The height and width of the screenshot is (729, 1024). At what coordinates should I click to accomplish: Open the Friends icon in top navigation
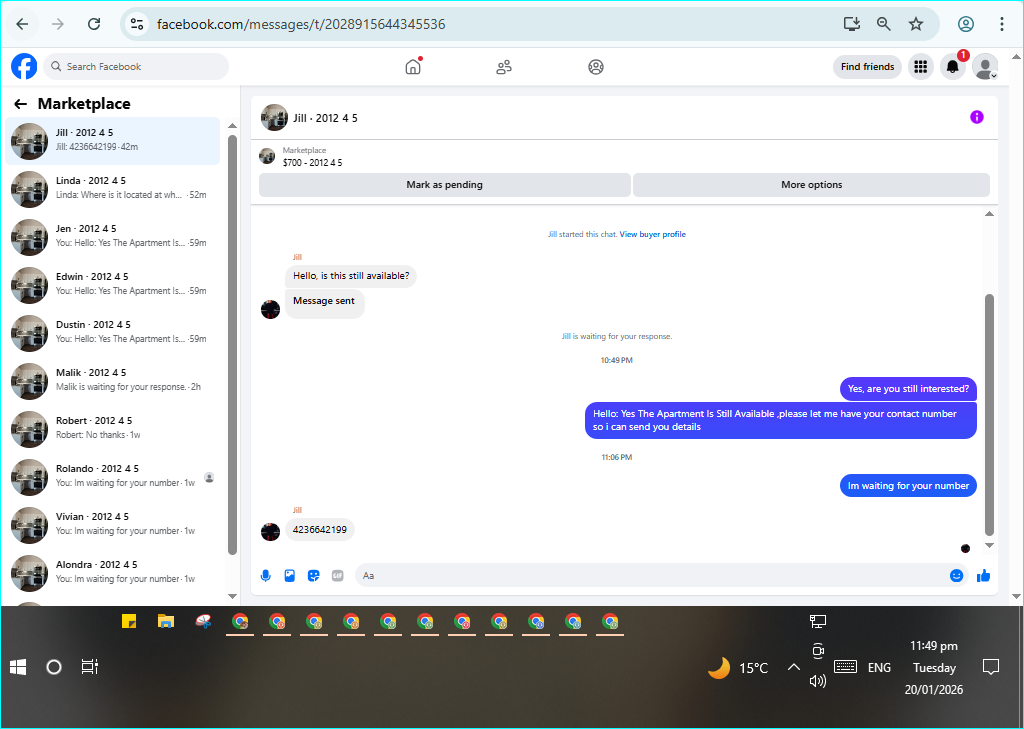(504, 67)
